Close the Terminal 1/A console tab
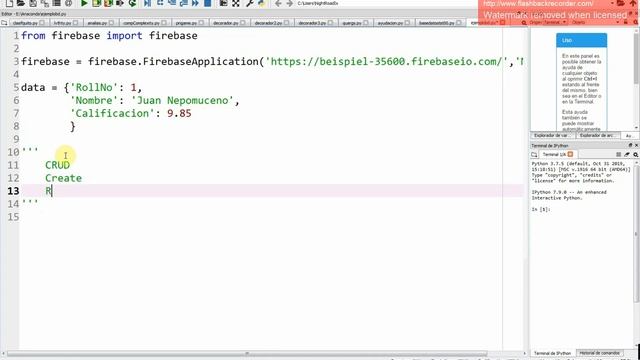The image size is (640, 360). [x=570, y=154]
